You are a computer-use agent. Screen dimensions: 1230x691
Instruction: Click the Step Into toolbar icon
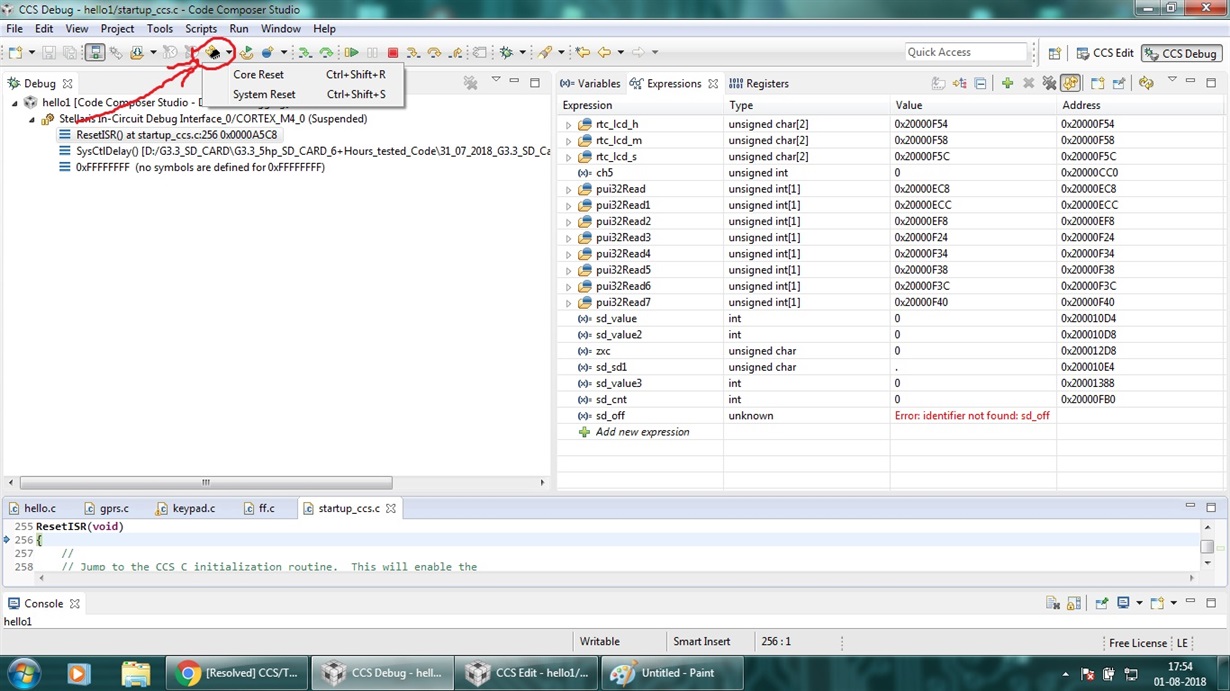click(413, 52)
